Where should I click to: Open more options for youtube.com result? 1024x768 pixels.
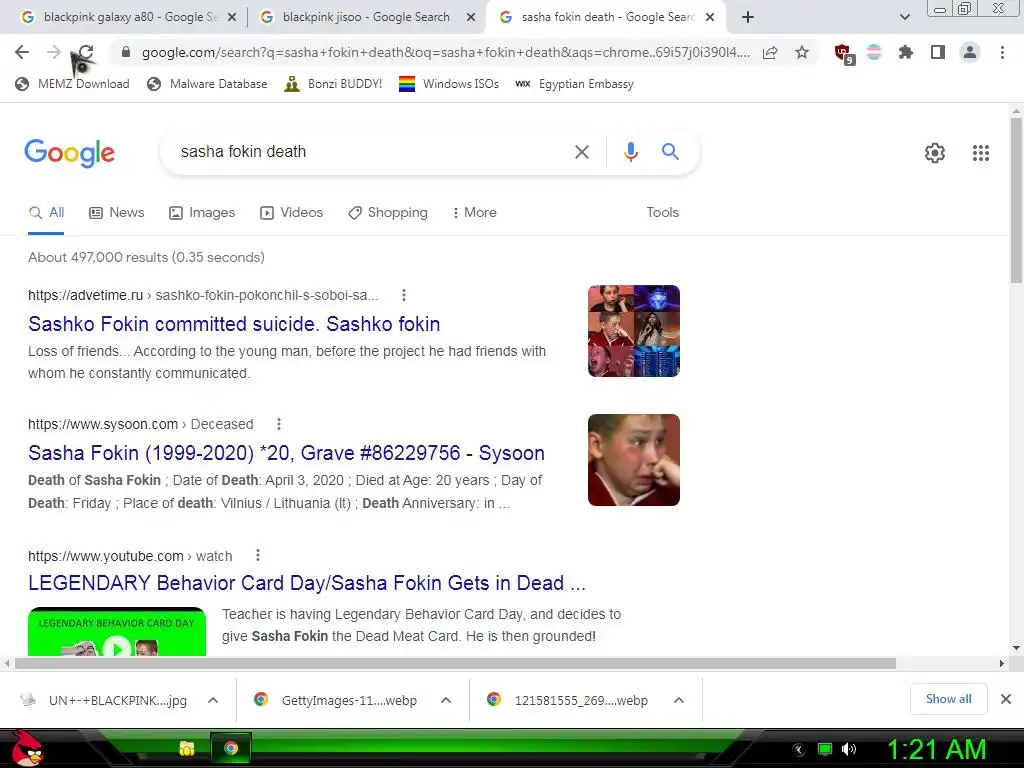tap(258, 556)
